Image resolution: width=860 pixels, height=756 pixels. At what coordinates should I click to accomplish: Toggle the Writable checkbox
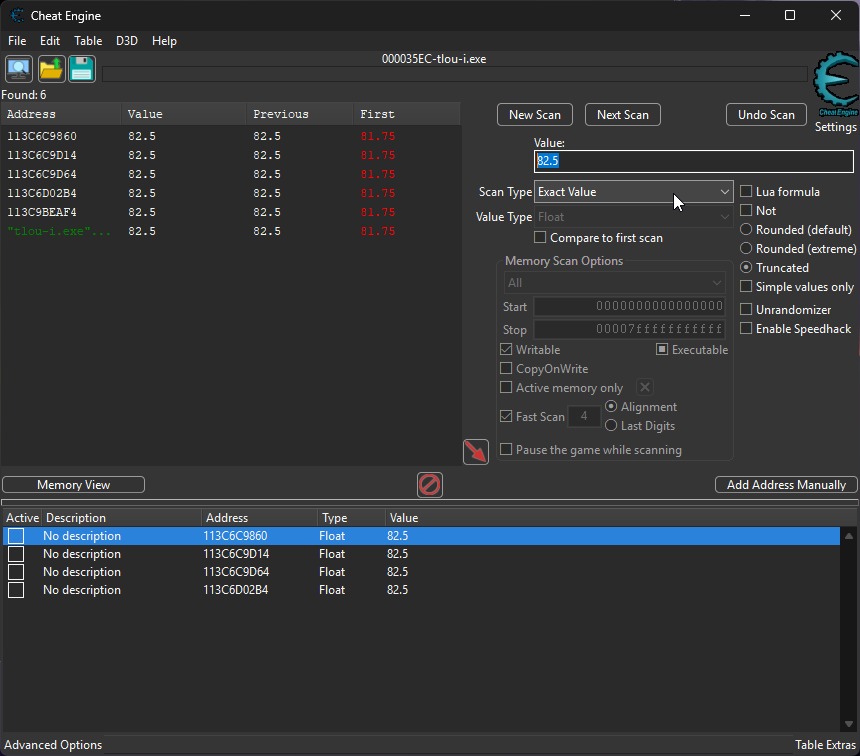point(506,349)
